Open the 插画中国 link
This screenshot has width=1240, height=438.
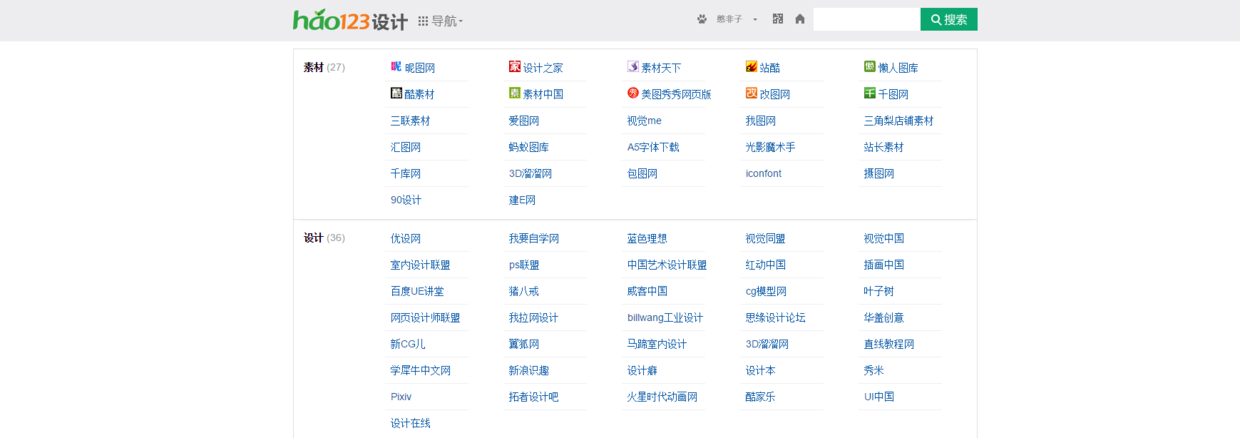[884, 265]
